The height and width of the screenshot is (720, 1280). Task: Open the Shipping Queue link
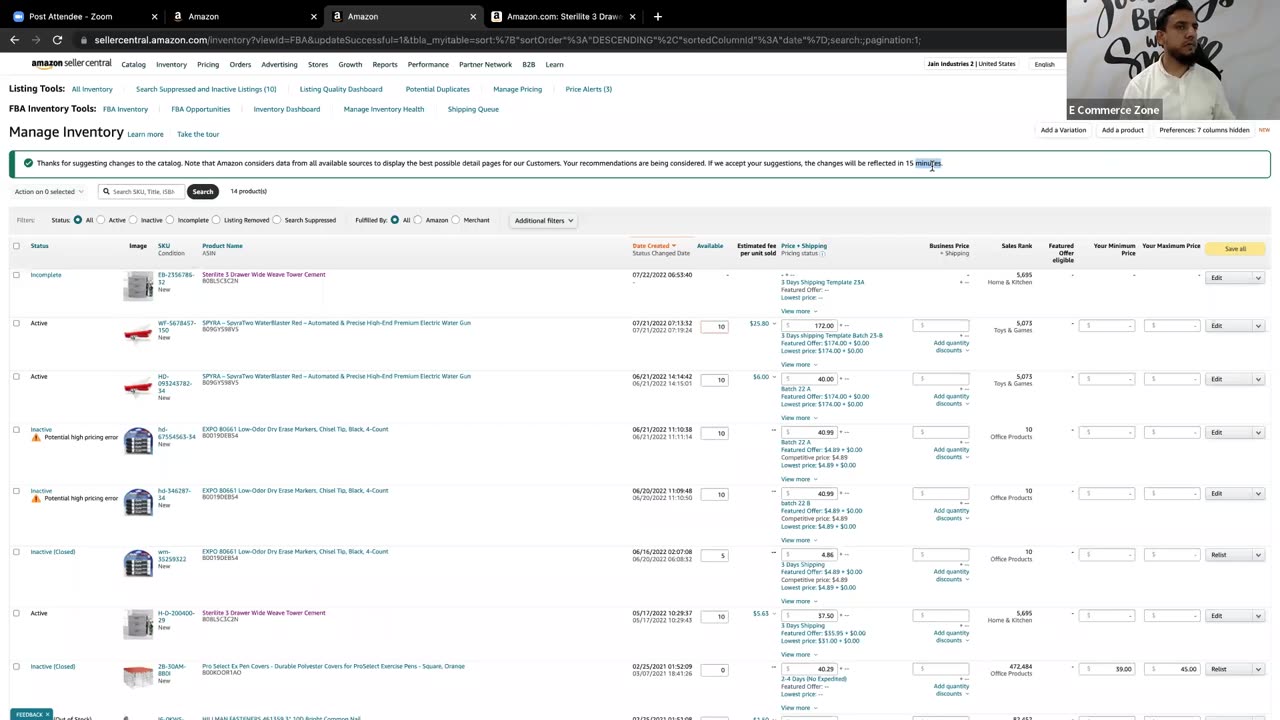click(x=473, y=109)
